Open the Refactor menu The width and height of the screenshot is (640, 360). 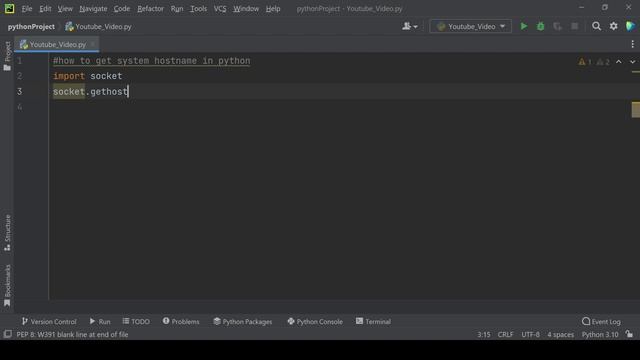tap(150, 9)
